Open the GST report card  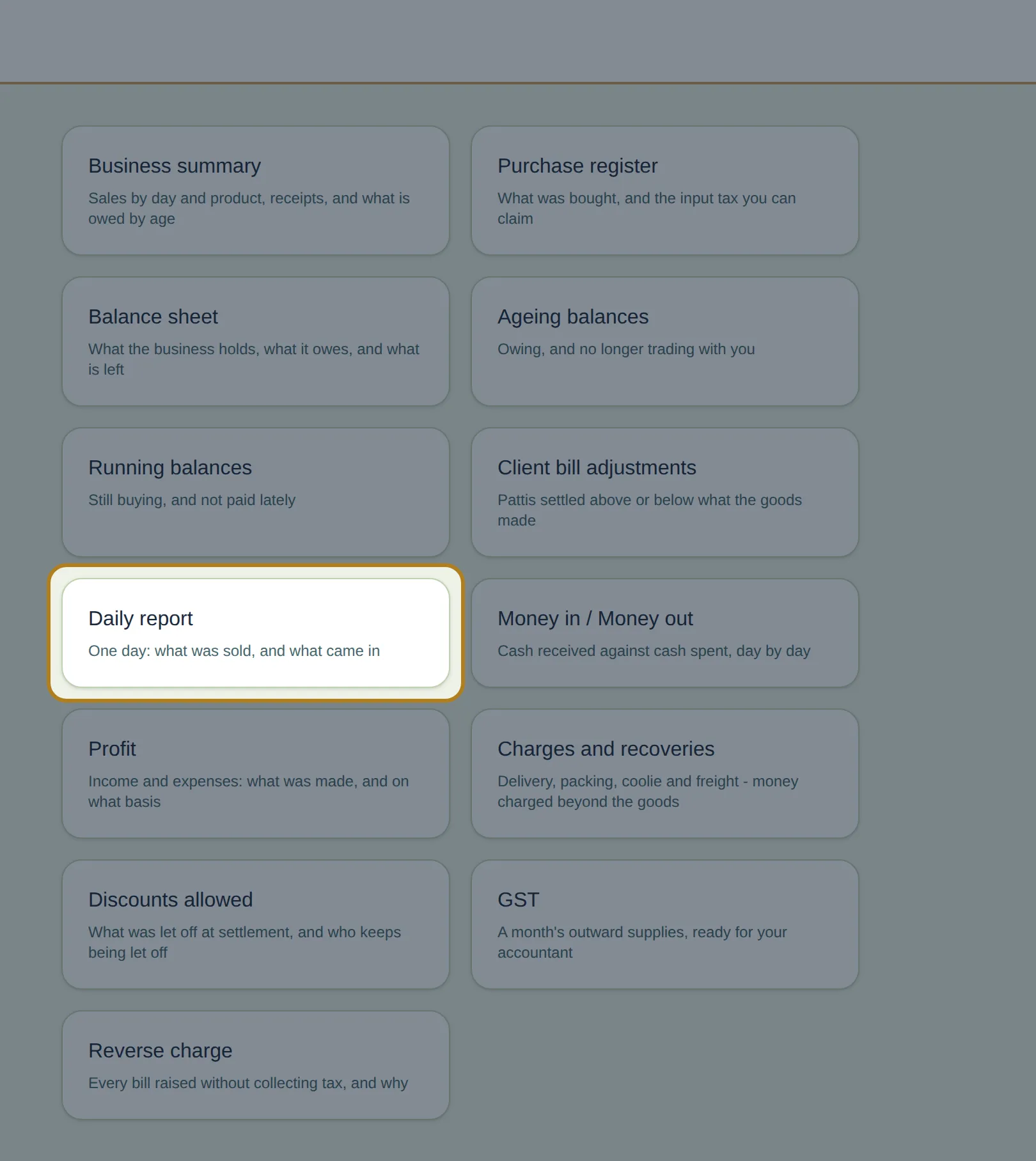point(665,924)
